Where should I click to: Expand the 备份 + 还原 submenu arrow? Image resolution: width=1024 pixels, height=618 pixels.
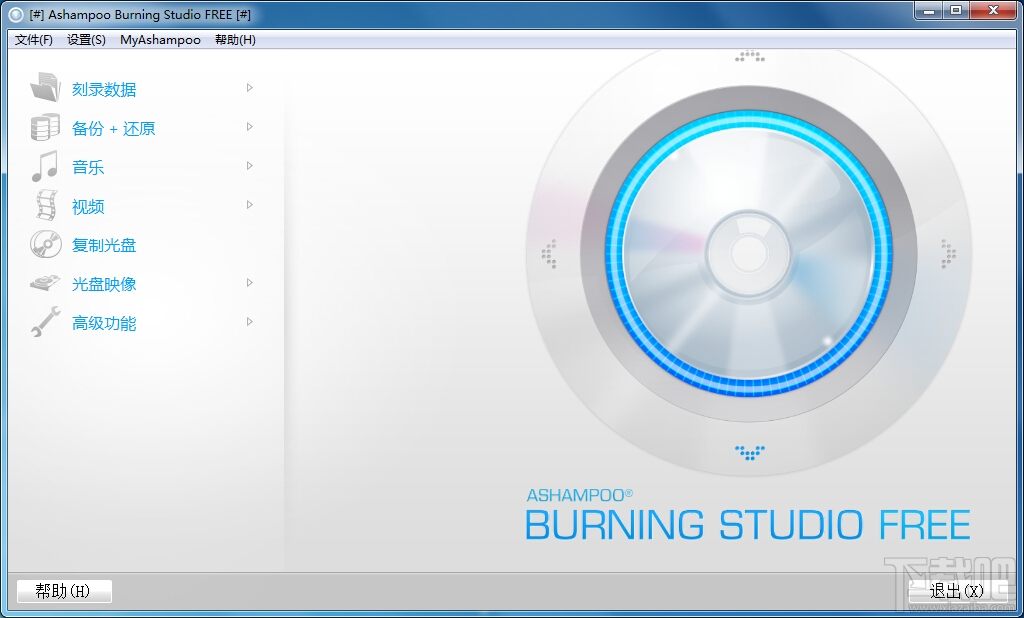pyautogui.click(x=249, y=127)
